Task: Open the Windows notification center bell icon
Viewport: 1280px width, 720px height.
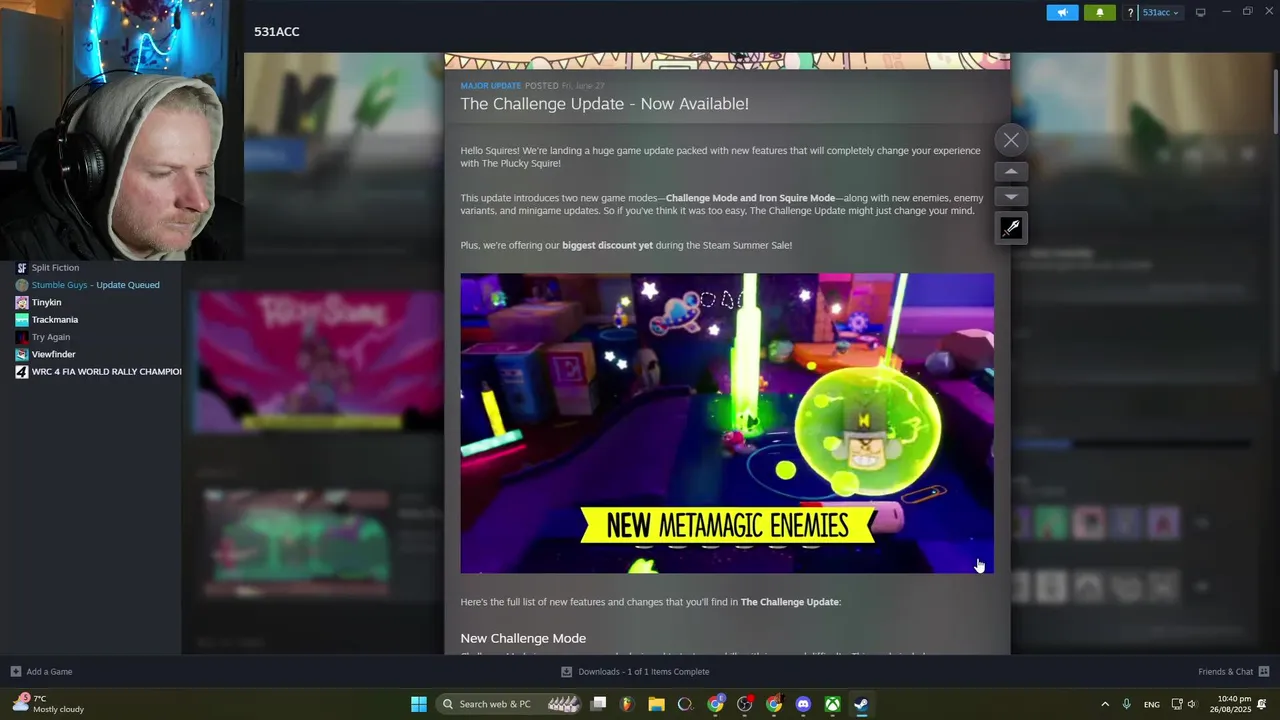Action: [x=1263, y=704]
